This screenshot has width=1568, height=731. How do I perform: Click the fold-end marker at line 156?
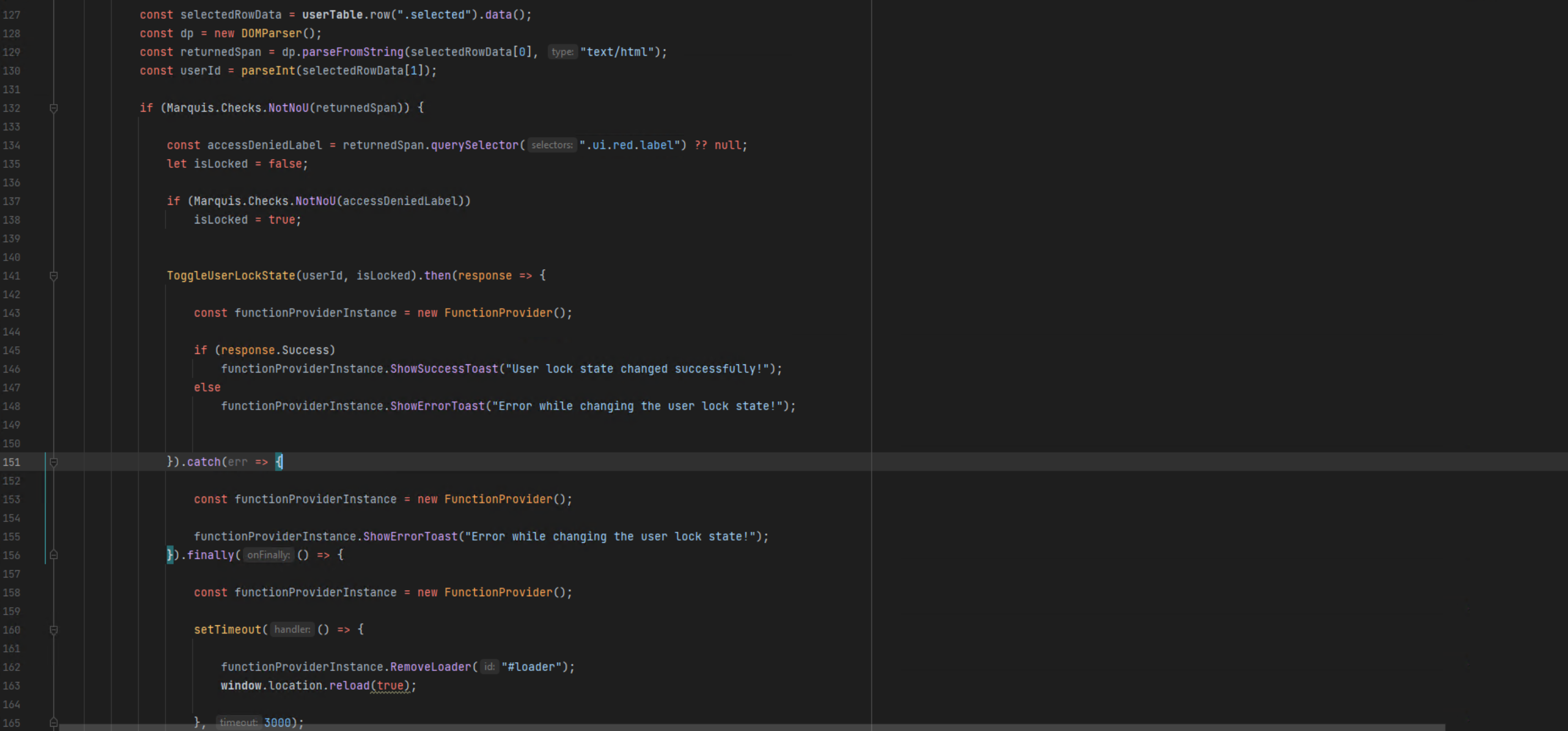pos(53,555)
